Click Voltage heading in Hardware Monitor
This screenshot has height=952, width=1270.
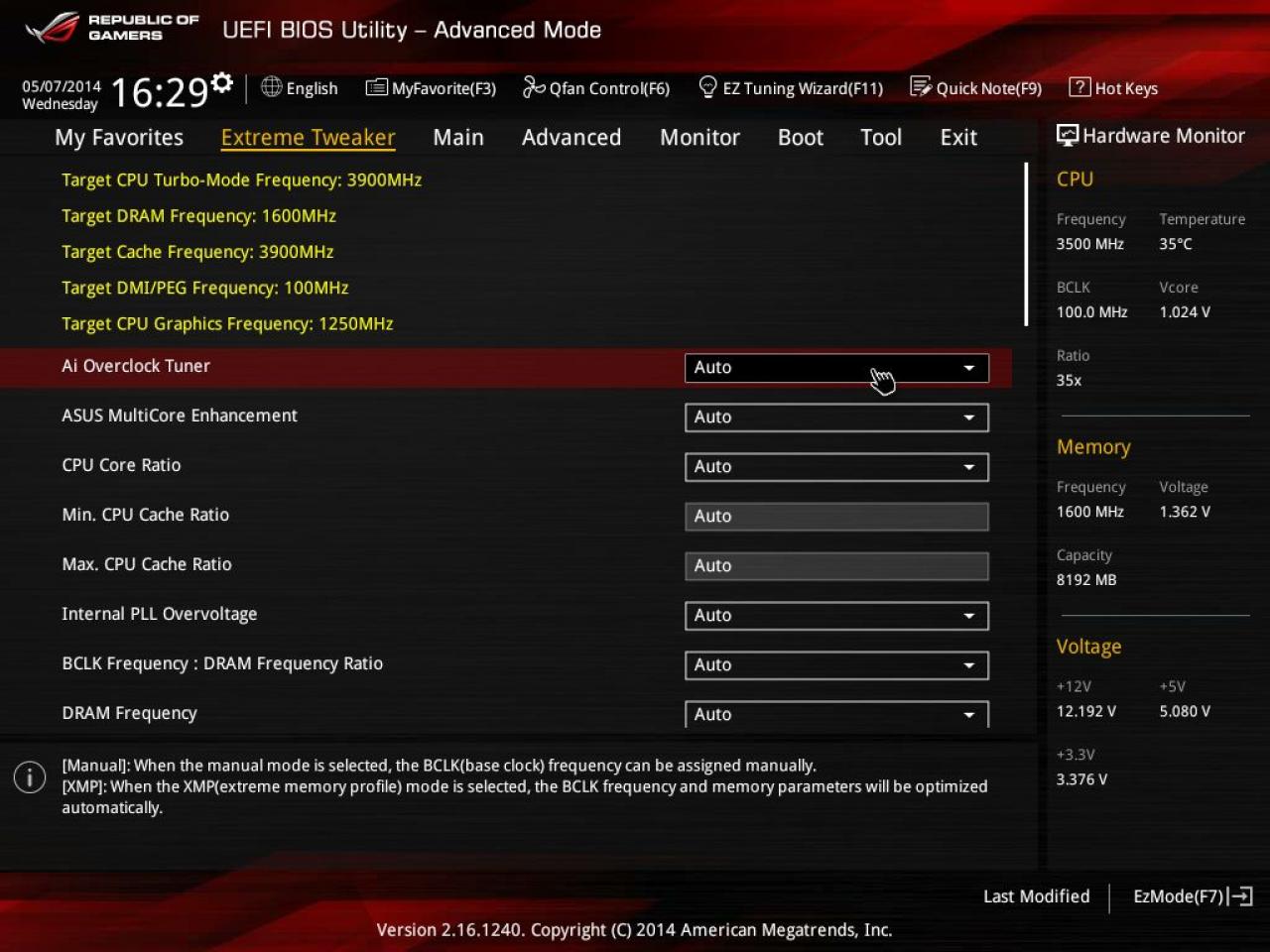(1088, 647)
